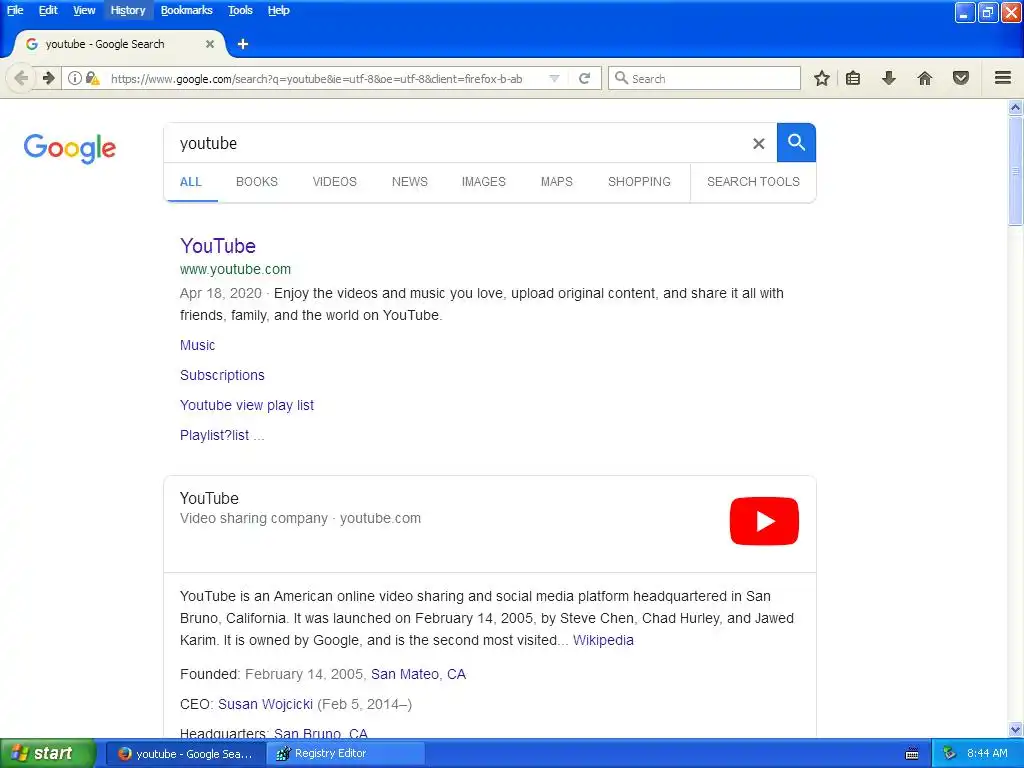This screenshot has height=768, width=1024.
Task: Open the Edit menu
Action: coord(48,10)
